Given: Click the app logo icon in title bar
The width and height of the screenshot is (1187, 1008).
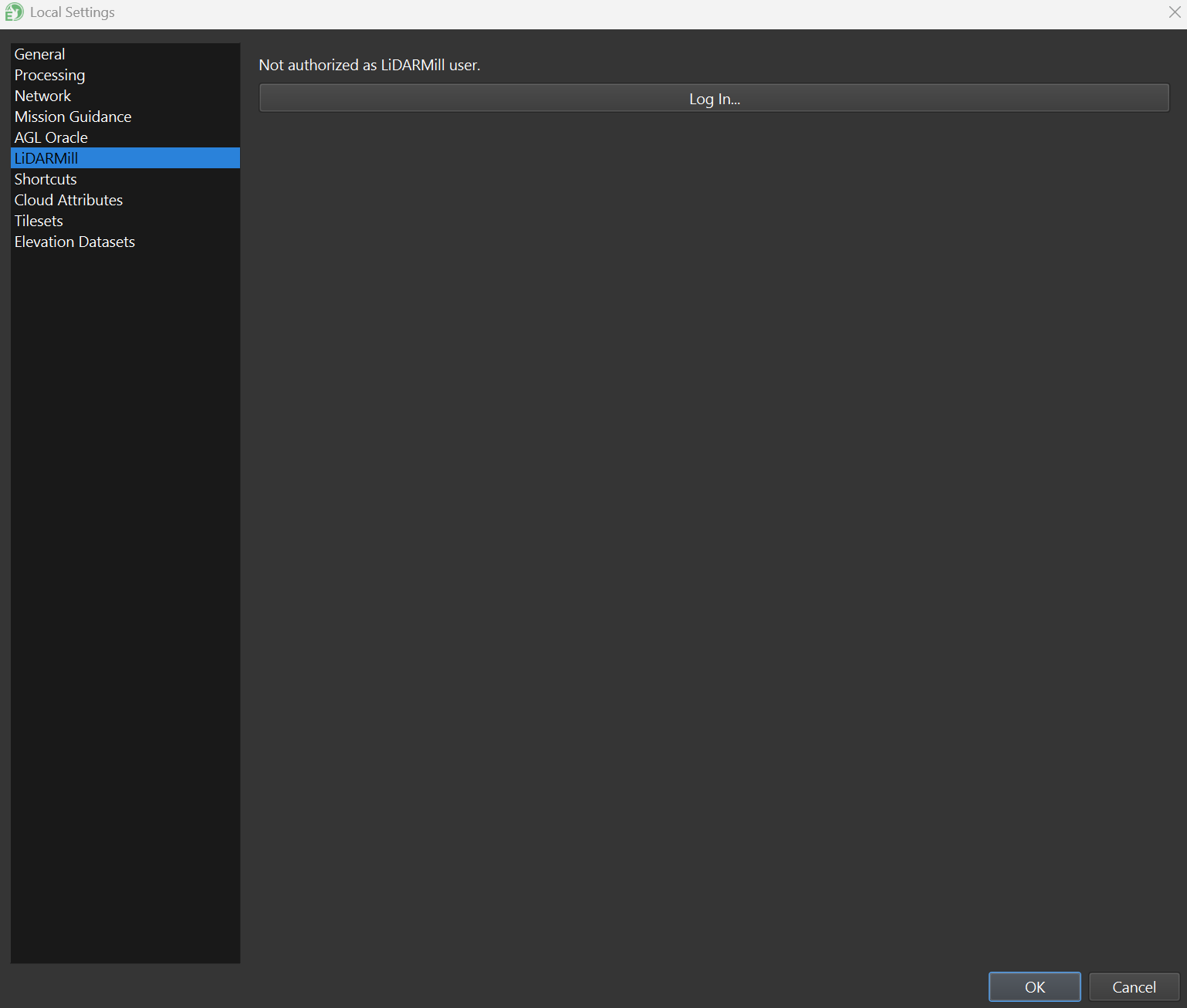Looking at the screenshot, I should point(15,12).
